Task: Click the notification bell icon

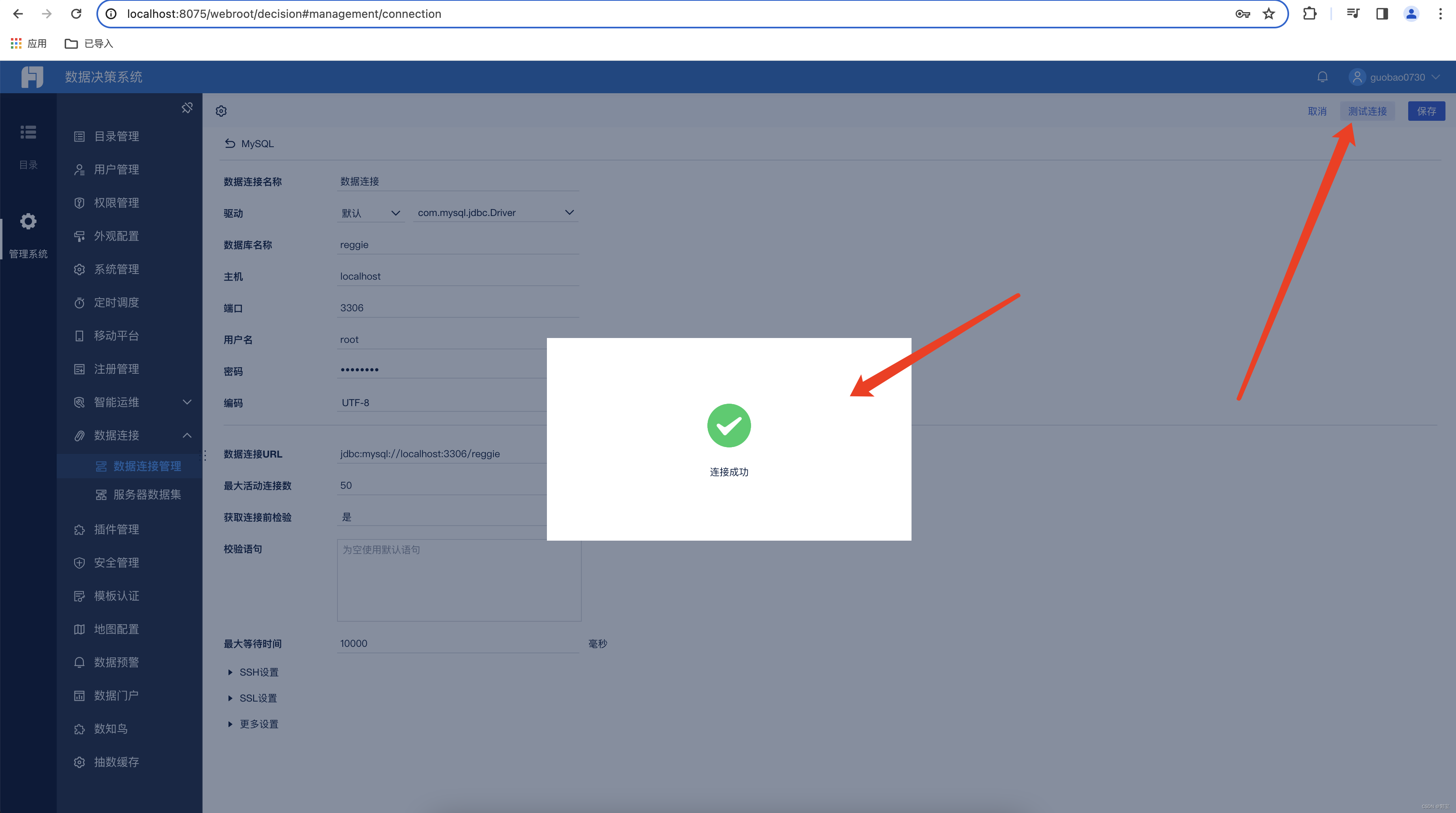Action: (x=1322, y=77)
